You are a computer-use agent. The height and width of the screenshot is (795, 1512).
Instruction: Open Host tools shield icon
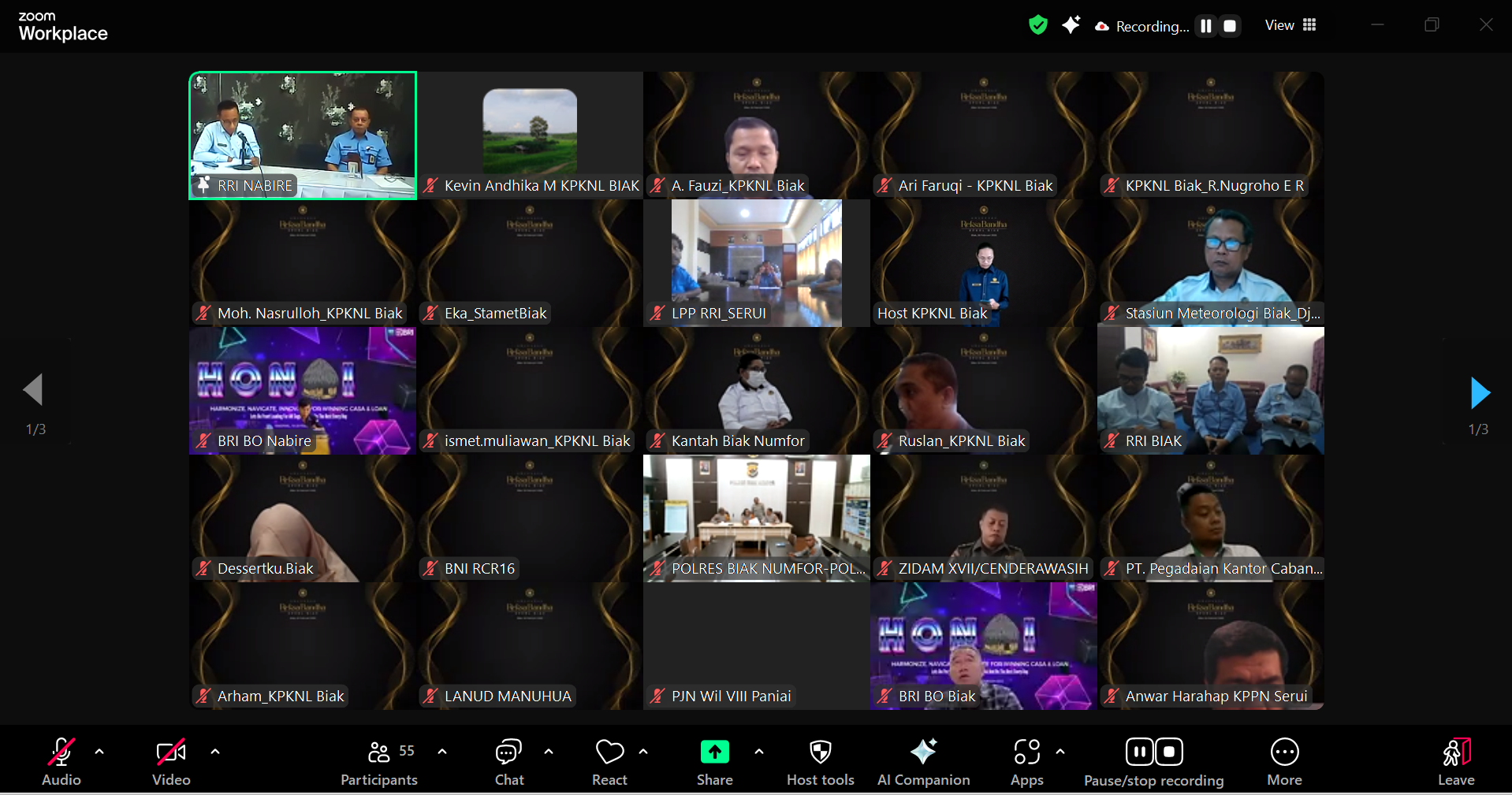coord(820,762)
